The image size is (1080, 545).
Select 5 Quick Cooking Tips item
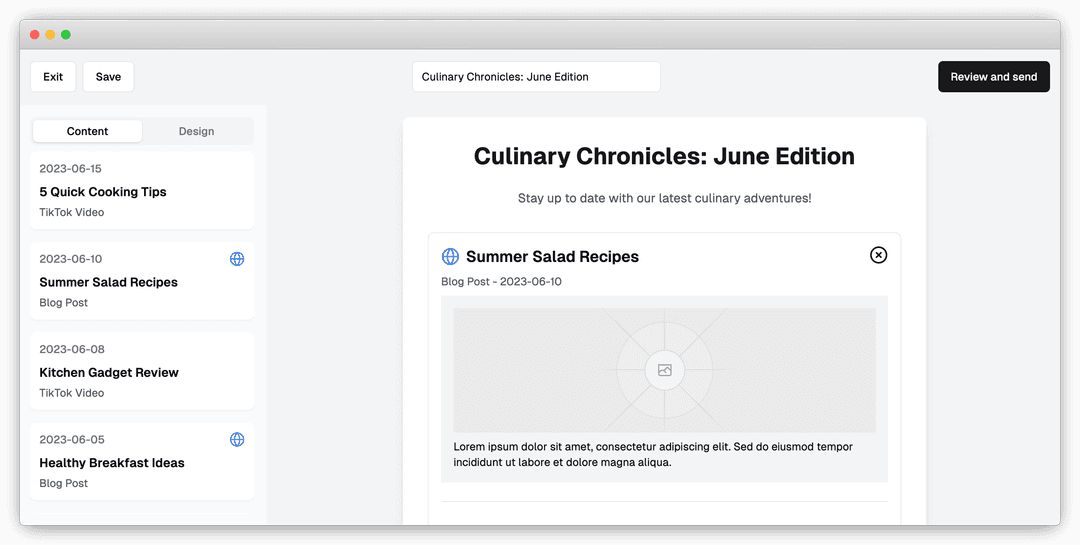point(142,191)
